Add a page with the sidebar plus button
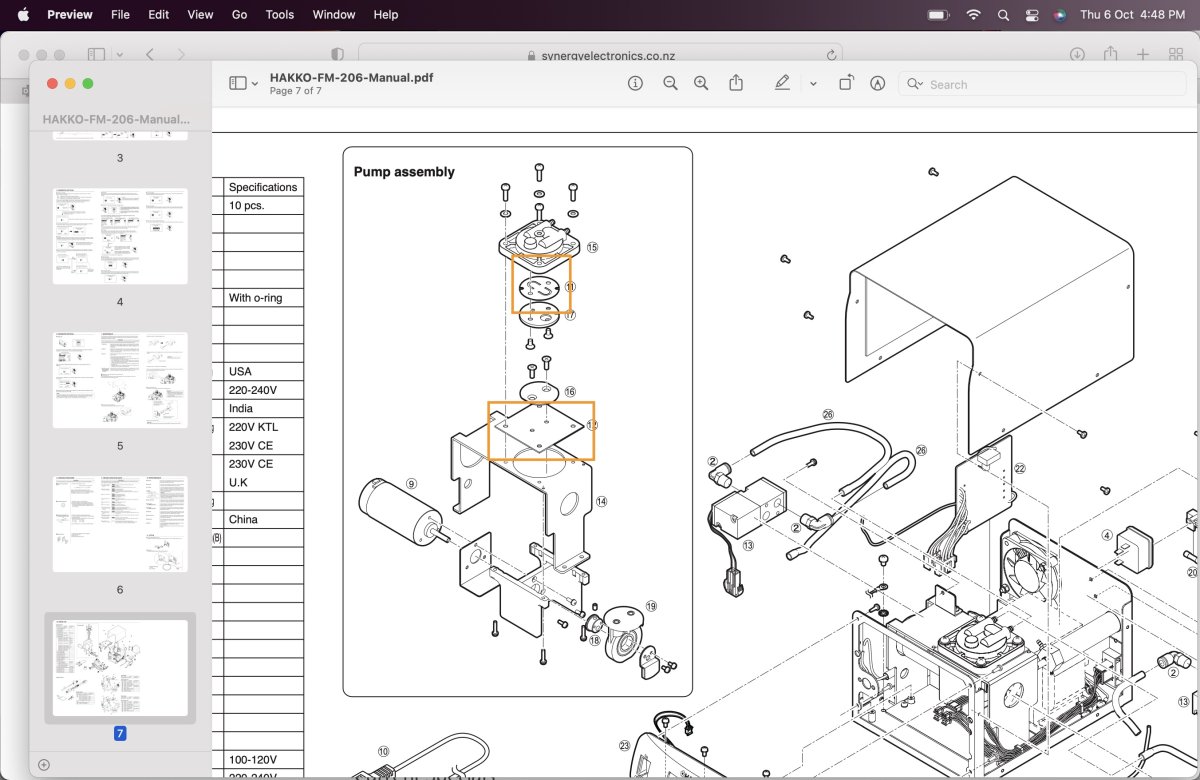Viewport: 1200px width, 780px height. click(43, 765)
